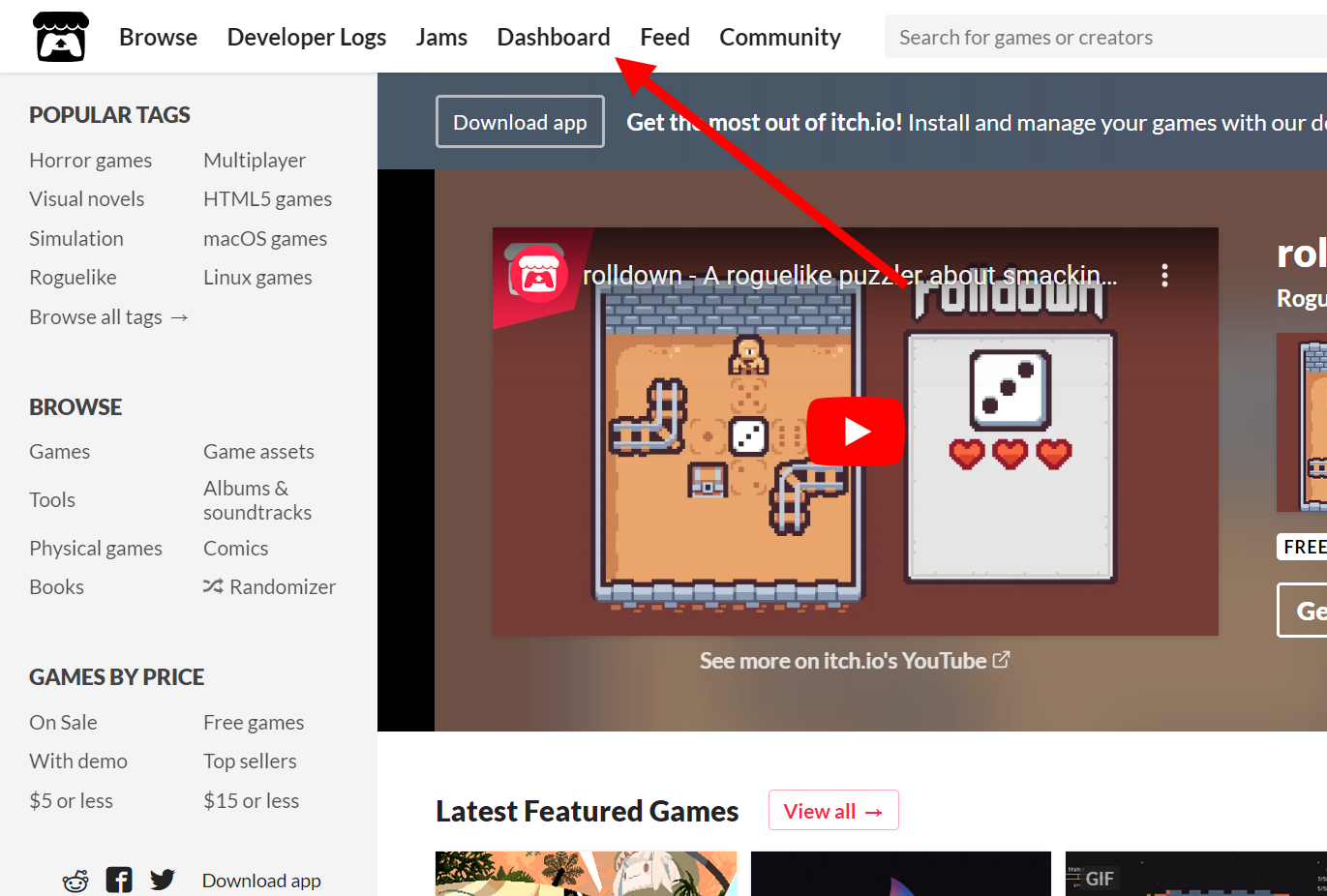The image size is (1327, 896).
Task: Open the Facebook social icon
Action: point(119,880)
